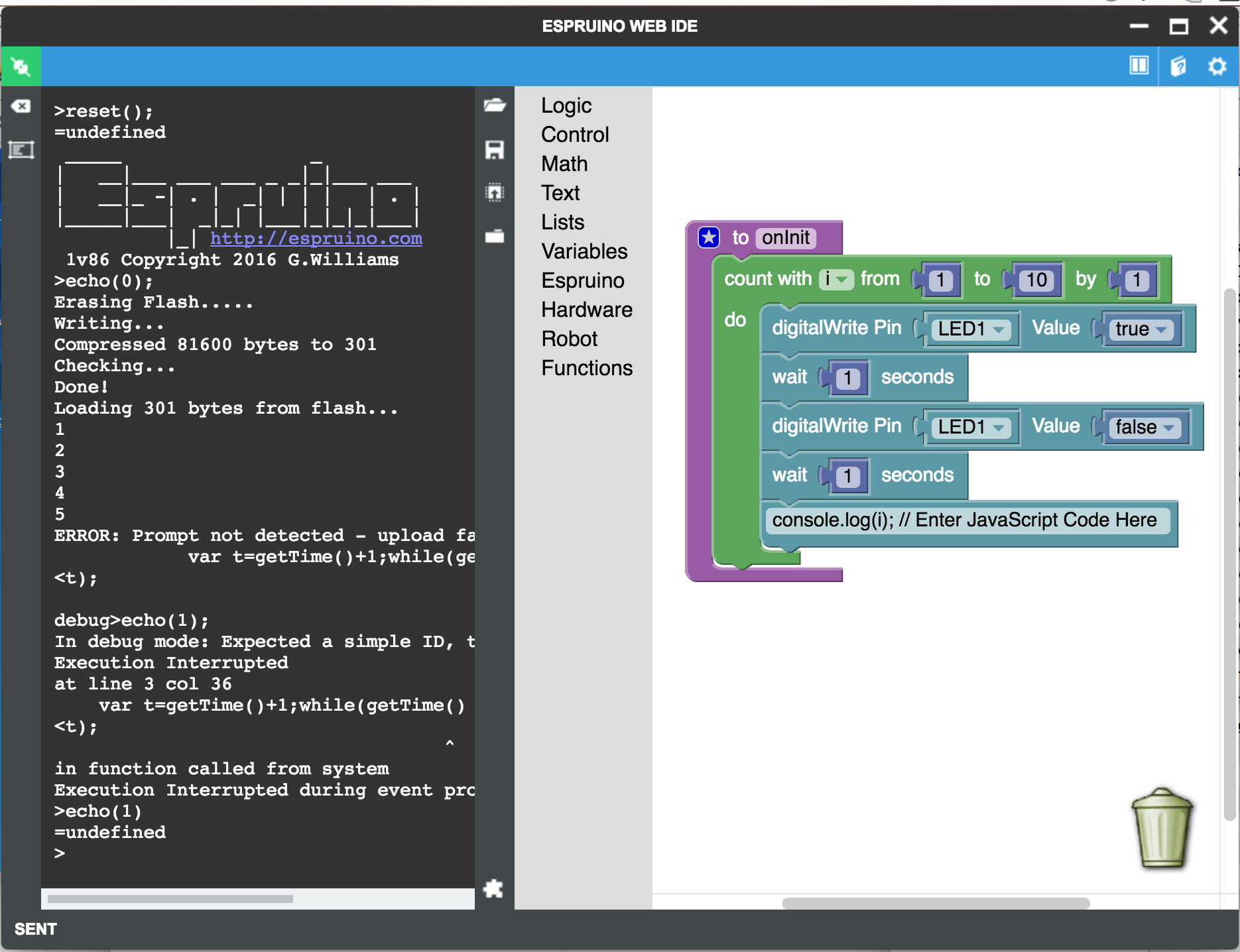The width and height of the screenshot is (1240, 952).
Task: Open the loop variable i dropdown
Action: [x=836, y=279]
